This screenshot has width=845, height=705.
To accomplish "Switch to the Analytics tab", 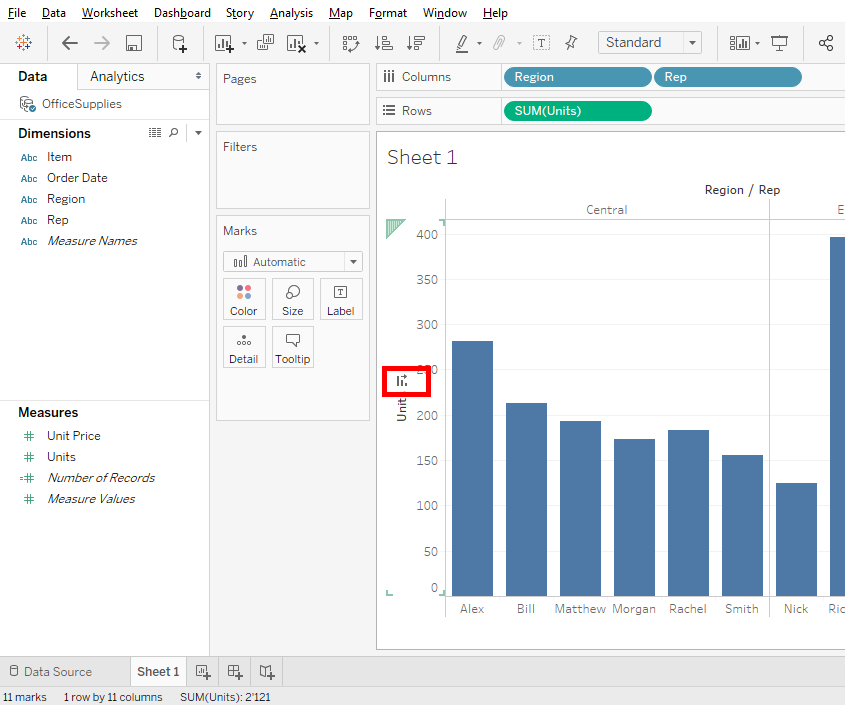I will 117,76.
